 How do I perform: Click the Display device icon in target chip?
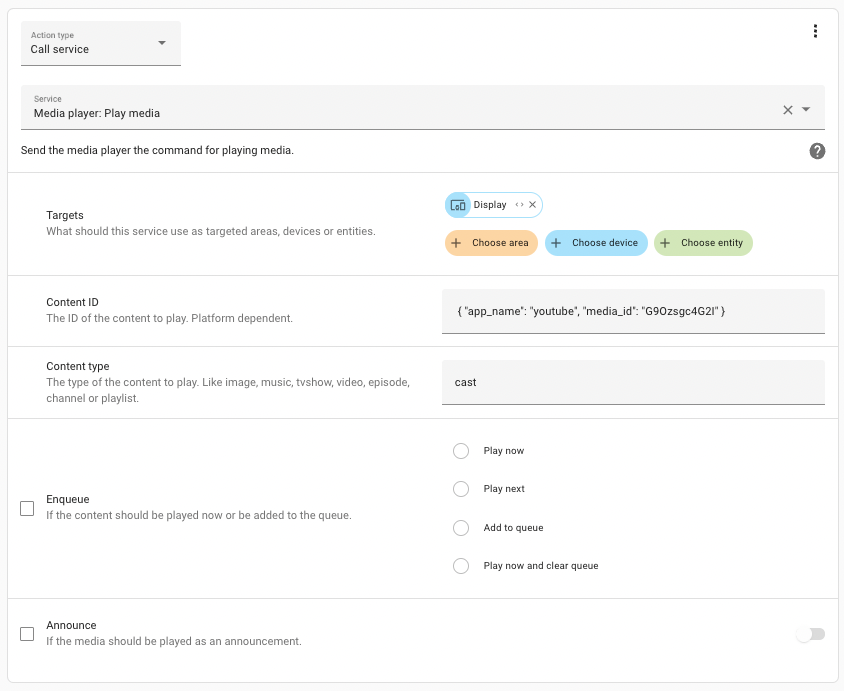tap(458, 205)
